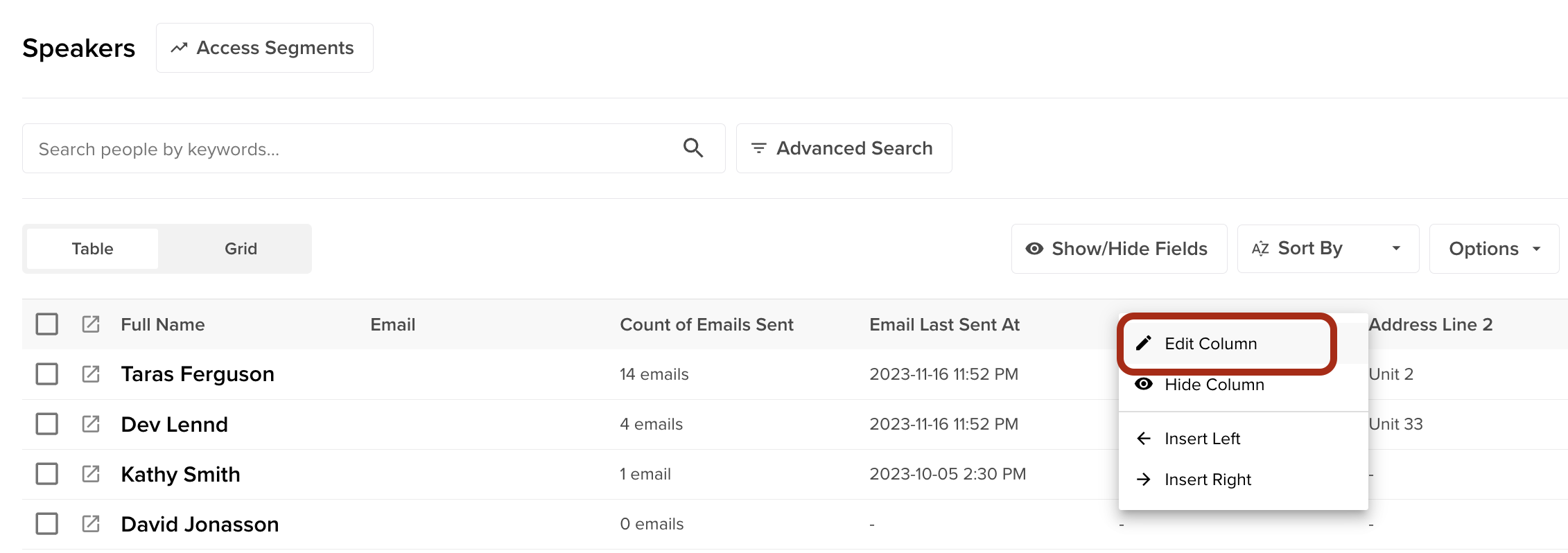
Task: Click the Advanced Search filter icon
Action: (759, 148)
